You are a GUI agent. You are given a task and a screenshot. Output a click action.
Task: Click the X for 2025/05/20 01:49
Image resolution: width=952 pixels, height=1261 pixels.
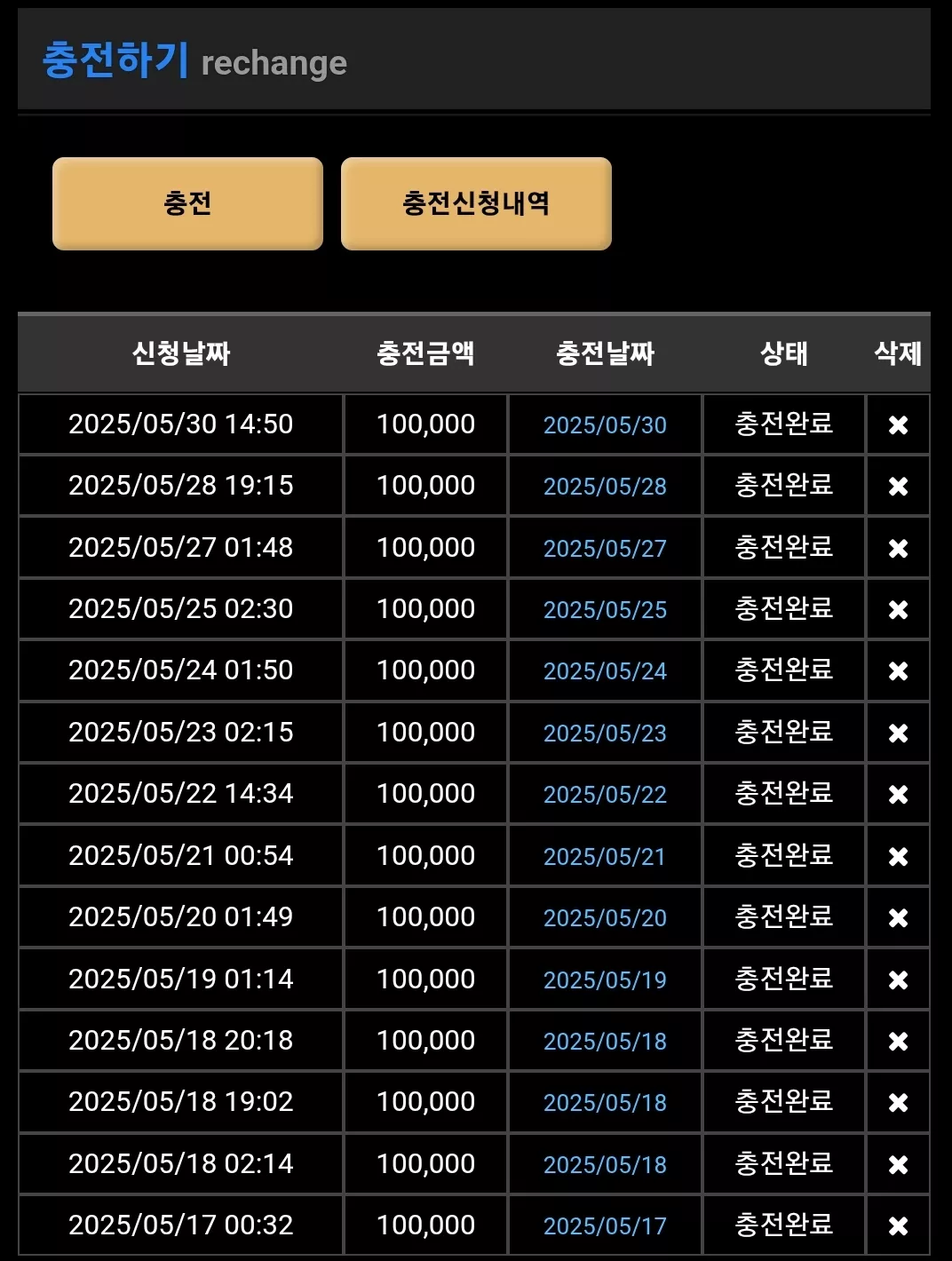coord(898,918)
